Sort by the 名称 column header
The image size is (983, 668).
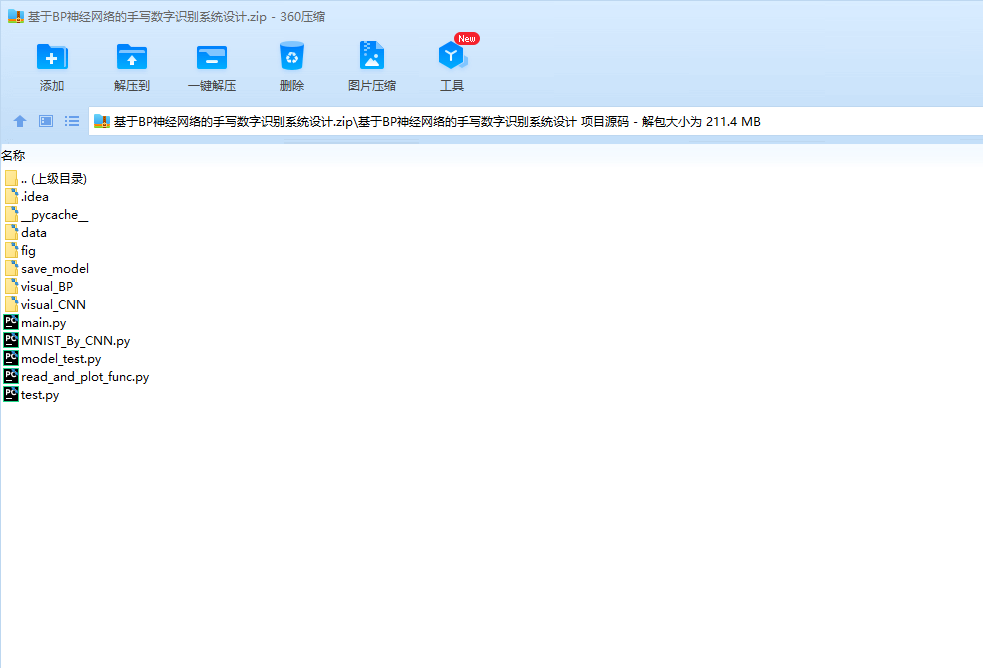(x=13, y=155)
